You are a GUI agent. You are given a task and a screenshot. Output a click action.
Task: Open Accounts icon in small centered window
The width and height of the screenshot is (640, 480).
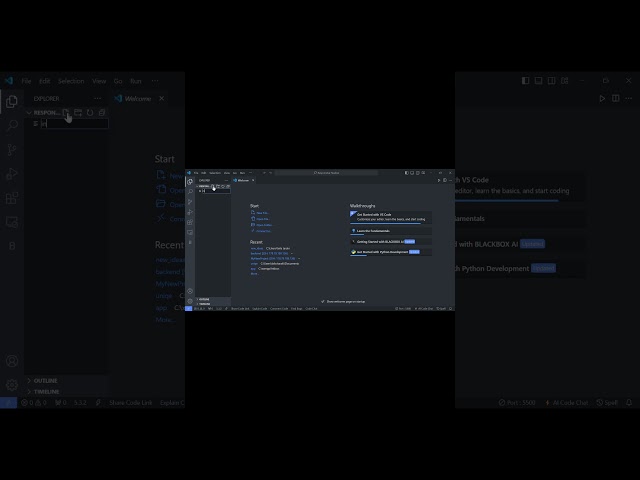click(190, 291)
